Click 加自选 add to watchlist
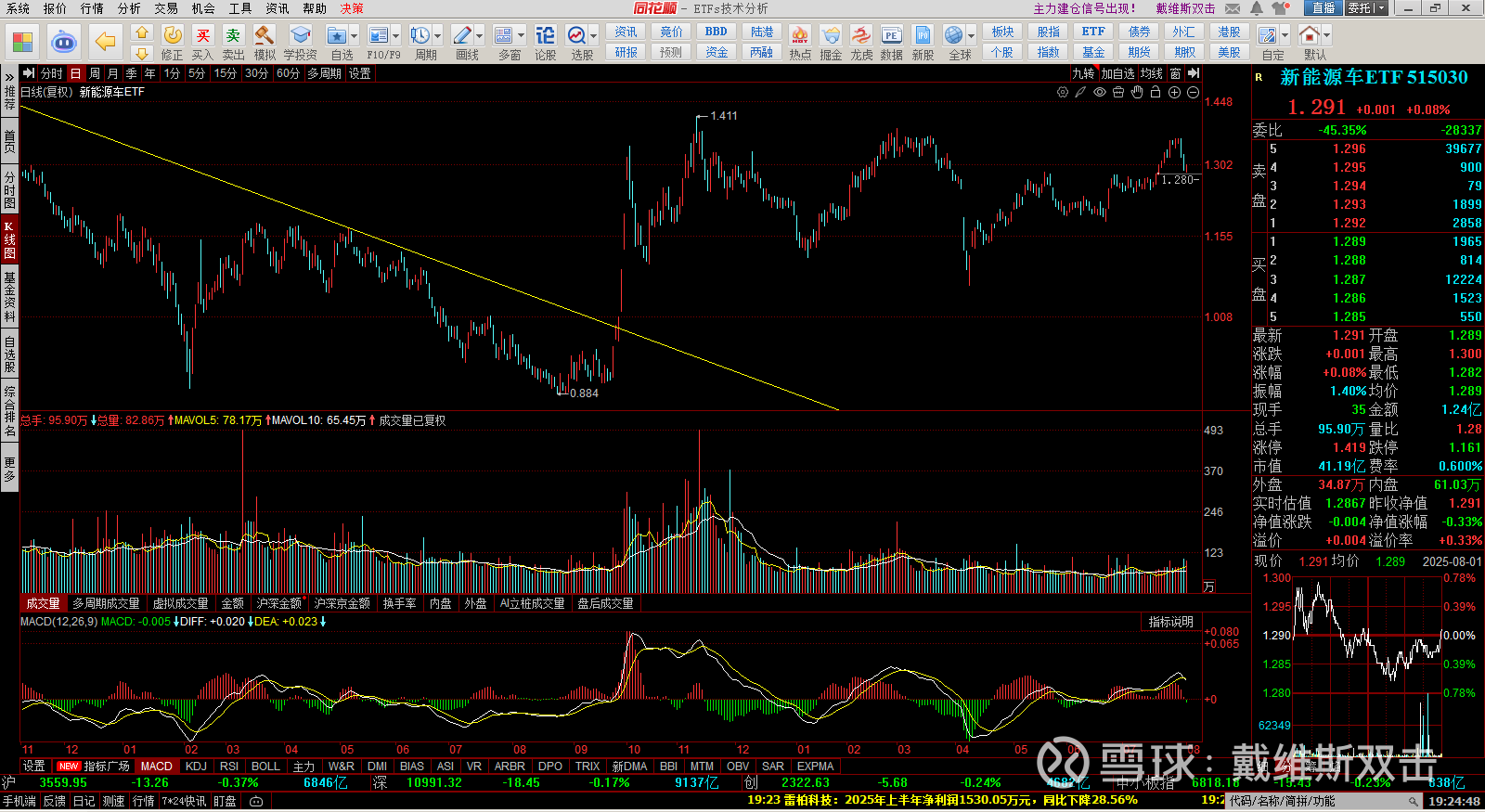Viewport: 1485px width, 812px height. point(1117,73)
